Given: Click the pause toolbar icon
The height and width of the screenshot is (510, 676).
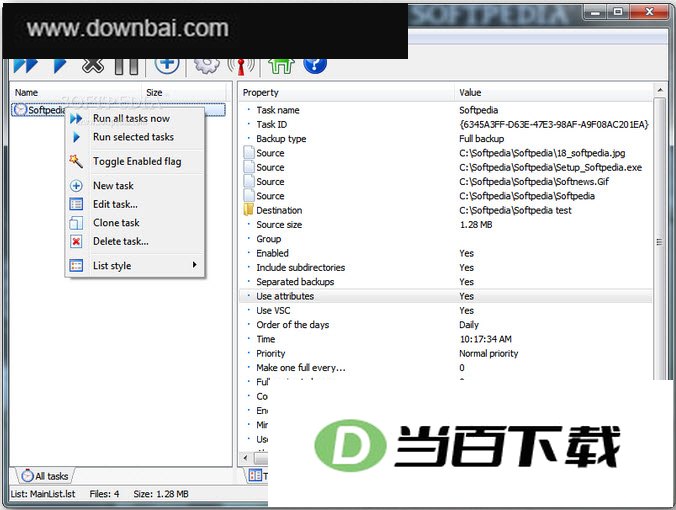Looking at the screenshot, I should (127, 66).
